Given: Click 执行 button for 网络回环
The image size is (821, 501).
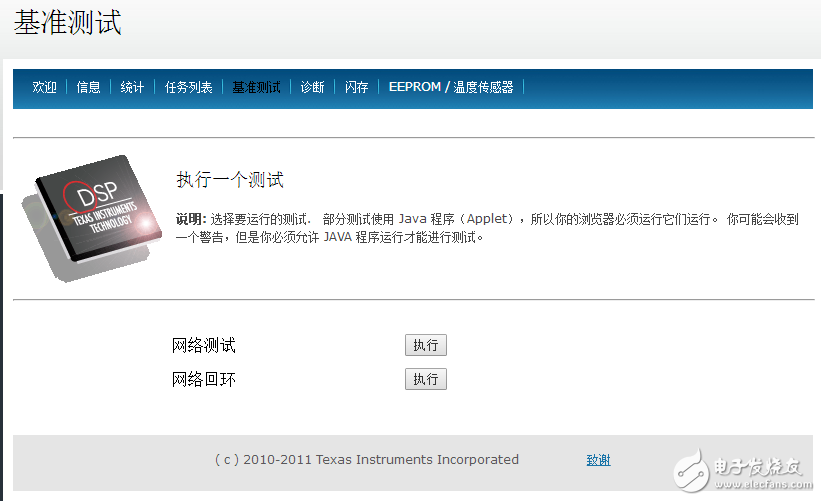Looking at the screenshot, I should pos(426,379).
